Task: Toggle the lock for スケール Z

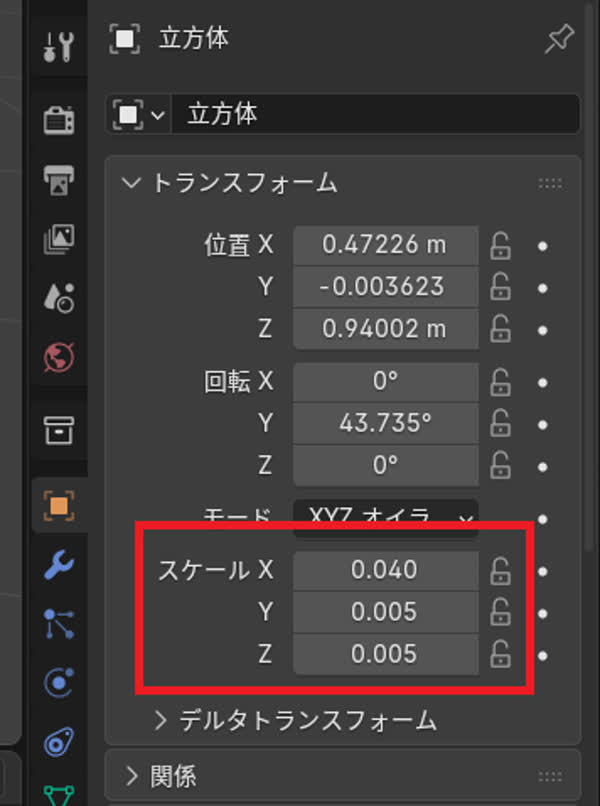Action: tap(500, 654)
